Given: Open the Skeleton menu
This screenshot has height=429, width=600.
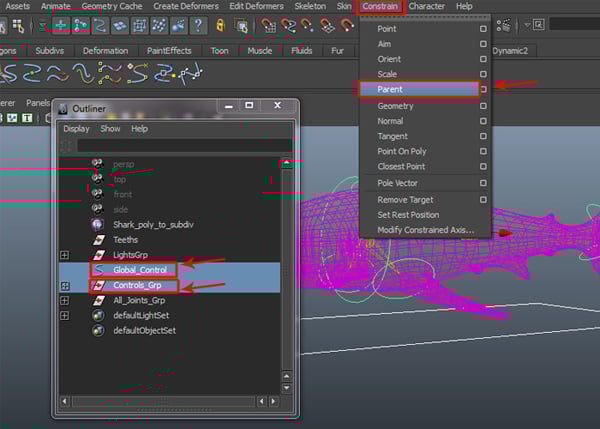Looking at the screenshot, I should point(309,6).
